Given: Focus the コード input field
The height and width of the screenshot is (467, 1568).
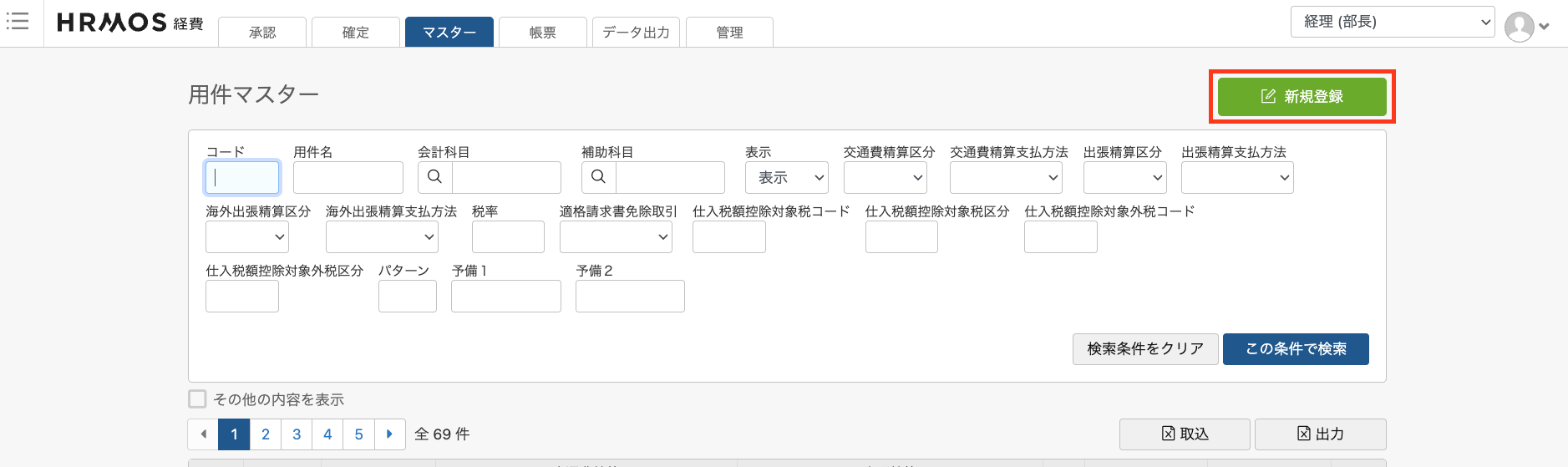Looking at the screenshot, I should [x=242, y=177].
